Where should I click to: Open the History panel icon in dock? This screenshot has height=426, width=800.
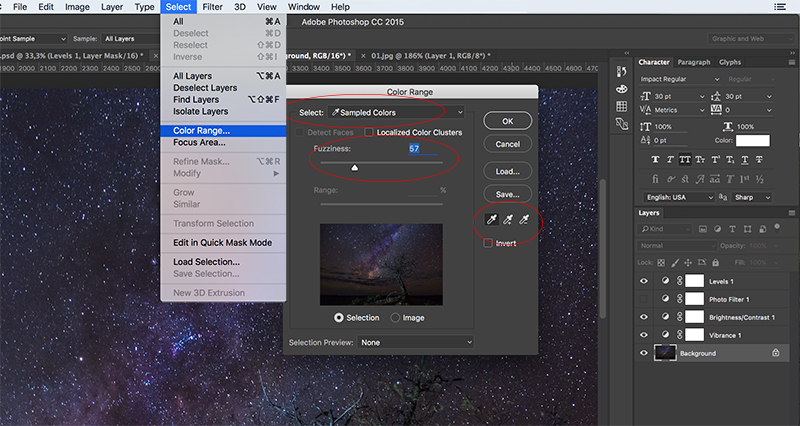[x=621, y=71]
